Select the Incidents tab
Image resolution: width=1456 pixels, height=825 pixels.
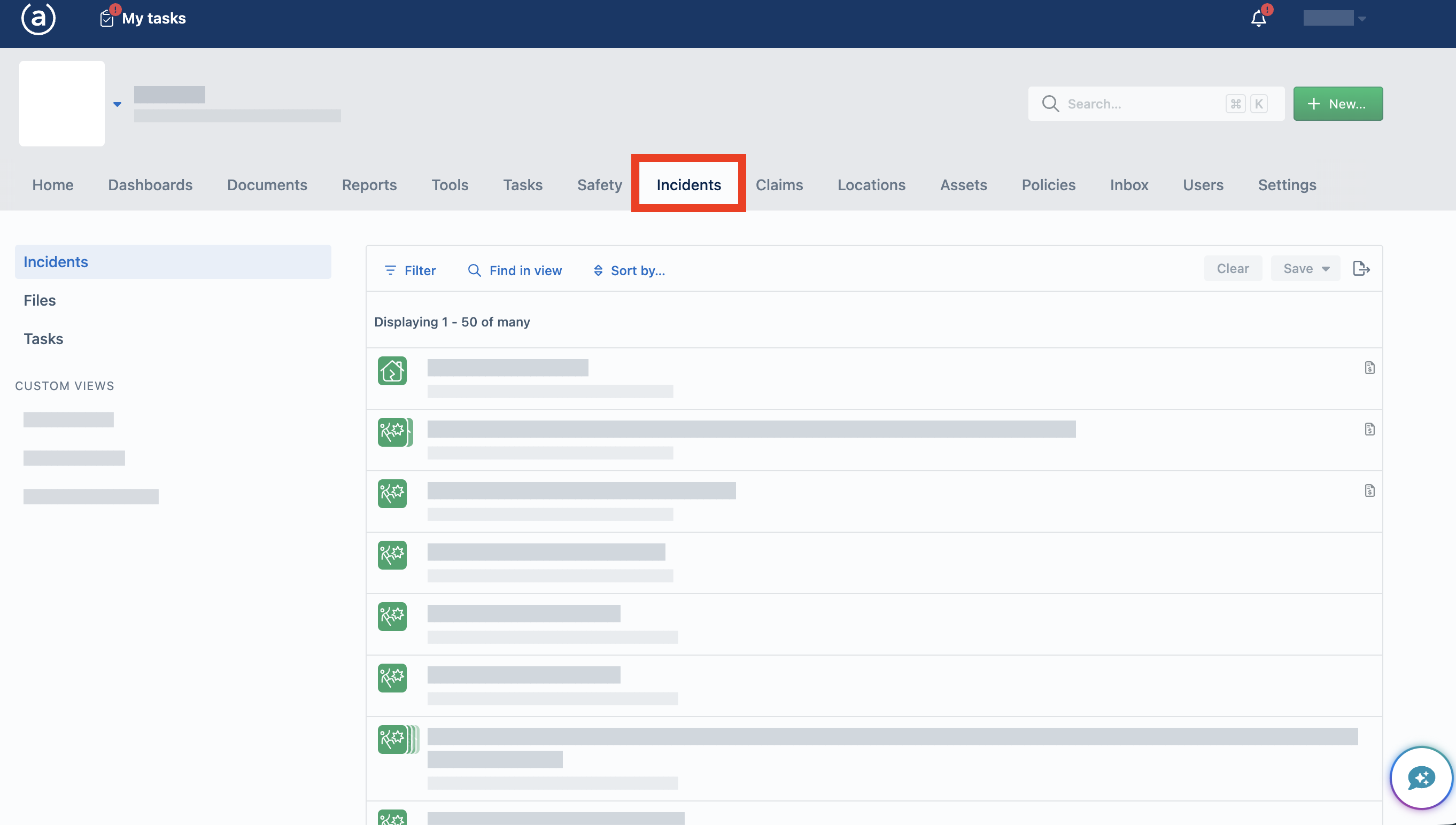pyautogui.click(x=688, y=185)
